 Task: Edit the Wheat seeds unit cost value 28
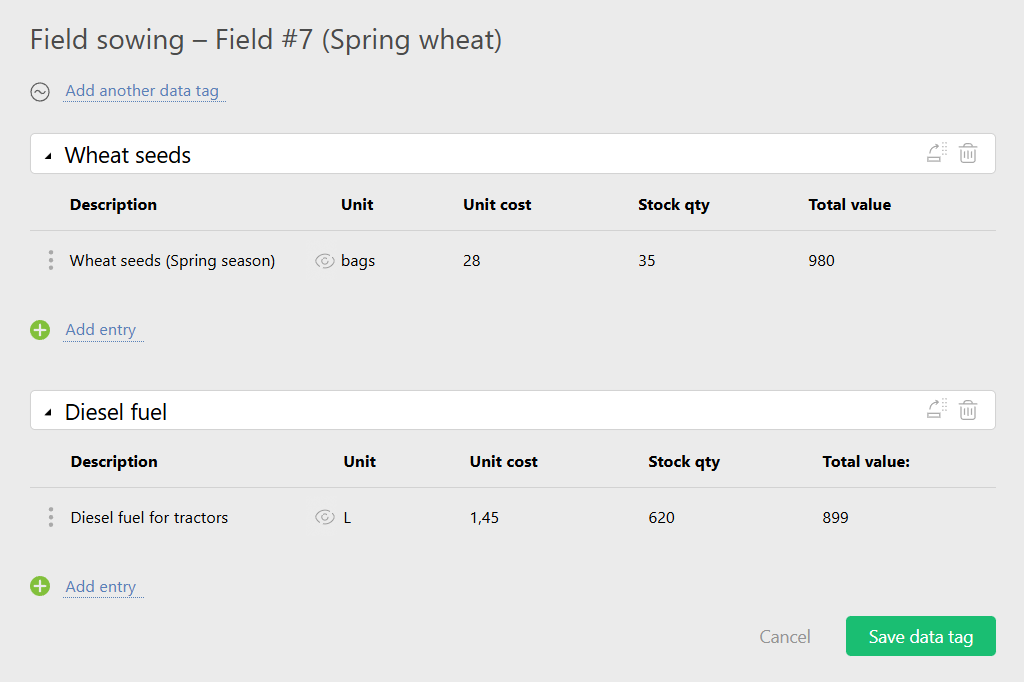(x=472, y=261)
